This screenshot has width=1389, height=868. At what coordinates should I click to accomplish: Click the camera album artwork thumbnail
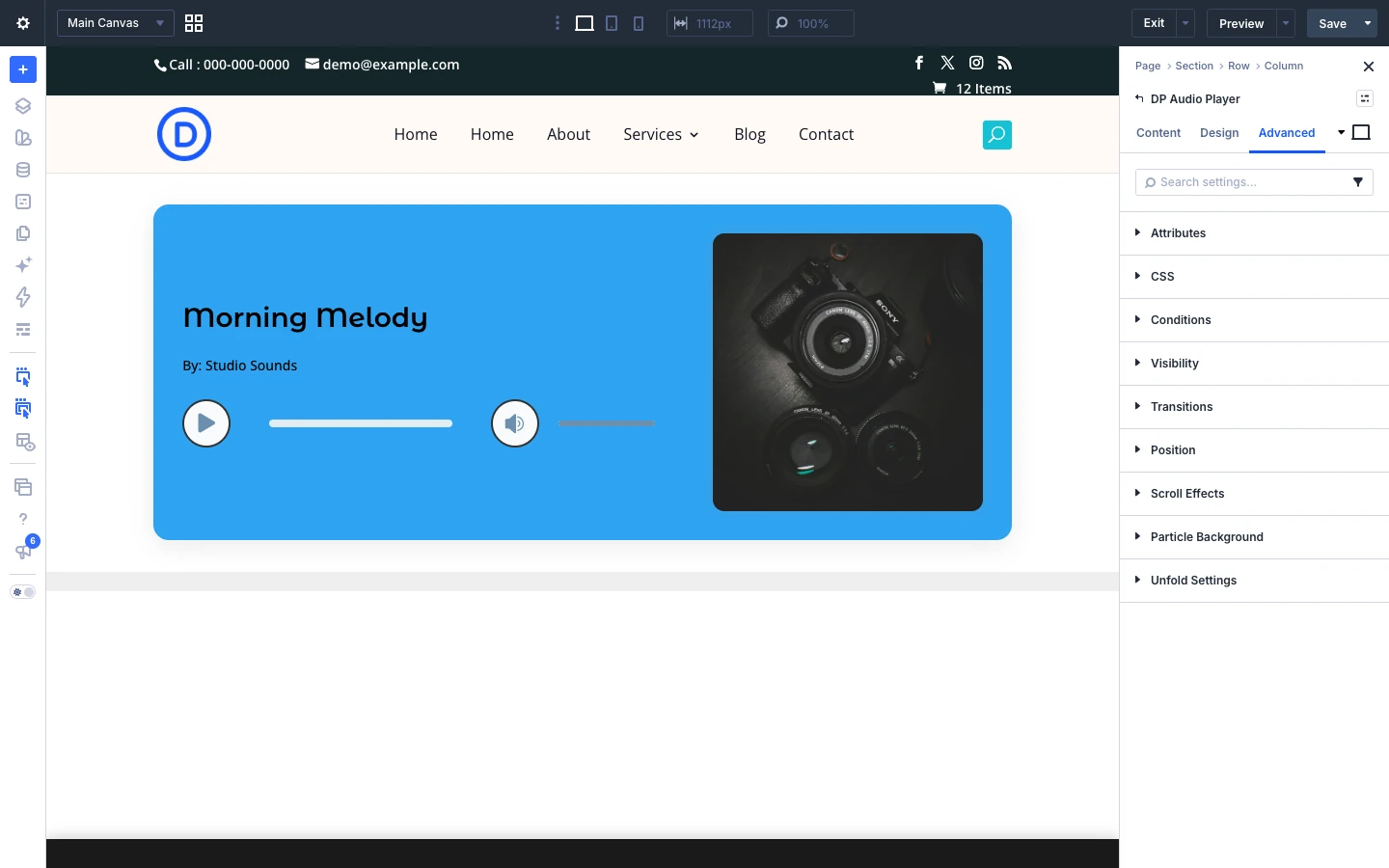pyautogui.click(x=848, y=372)
